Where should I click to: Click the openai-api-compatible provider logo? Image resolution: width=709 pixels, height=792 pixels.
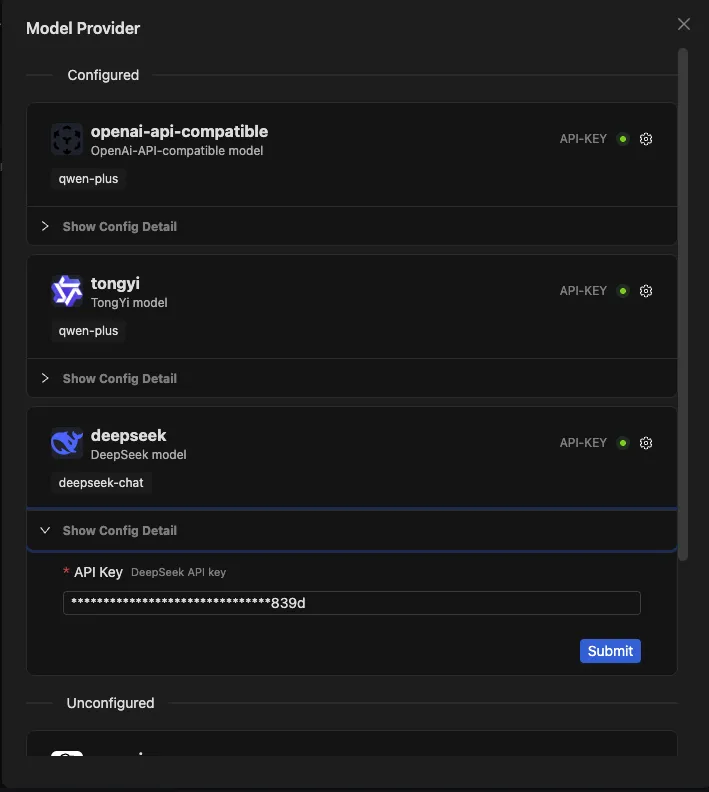click(x=67, y=139)
